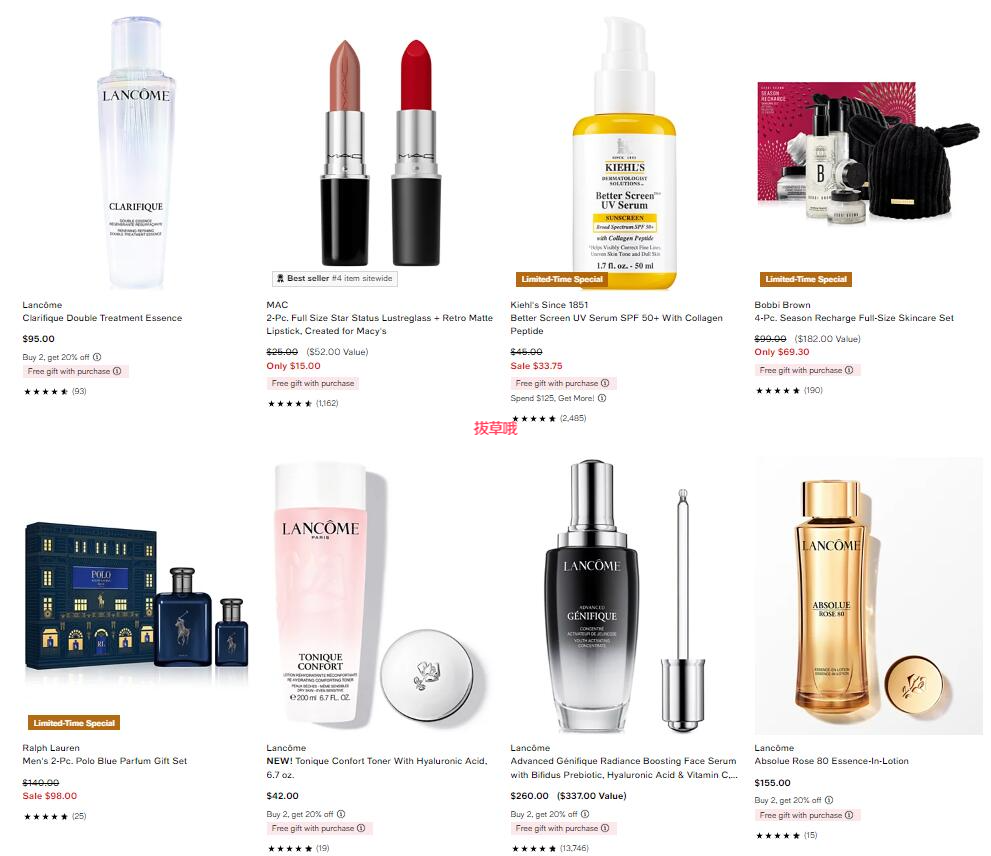Click Limited-Time Special tag on Ralph Lauren set
991x856 pixels.
74,723
